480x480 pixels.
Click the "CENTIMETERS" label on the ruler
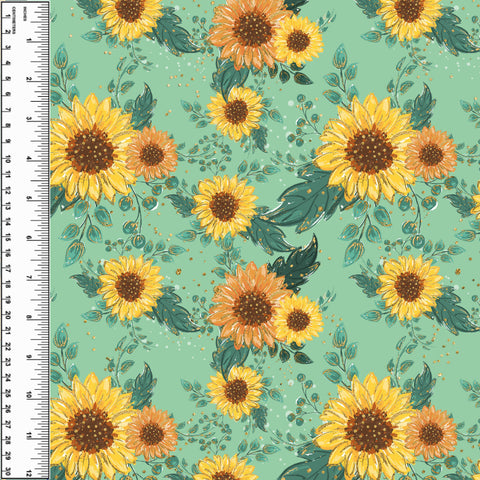[14, 20]
